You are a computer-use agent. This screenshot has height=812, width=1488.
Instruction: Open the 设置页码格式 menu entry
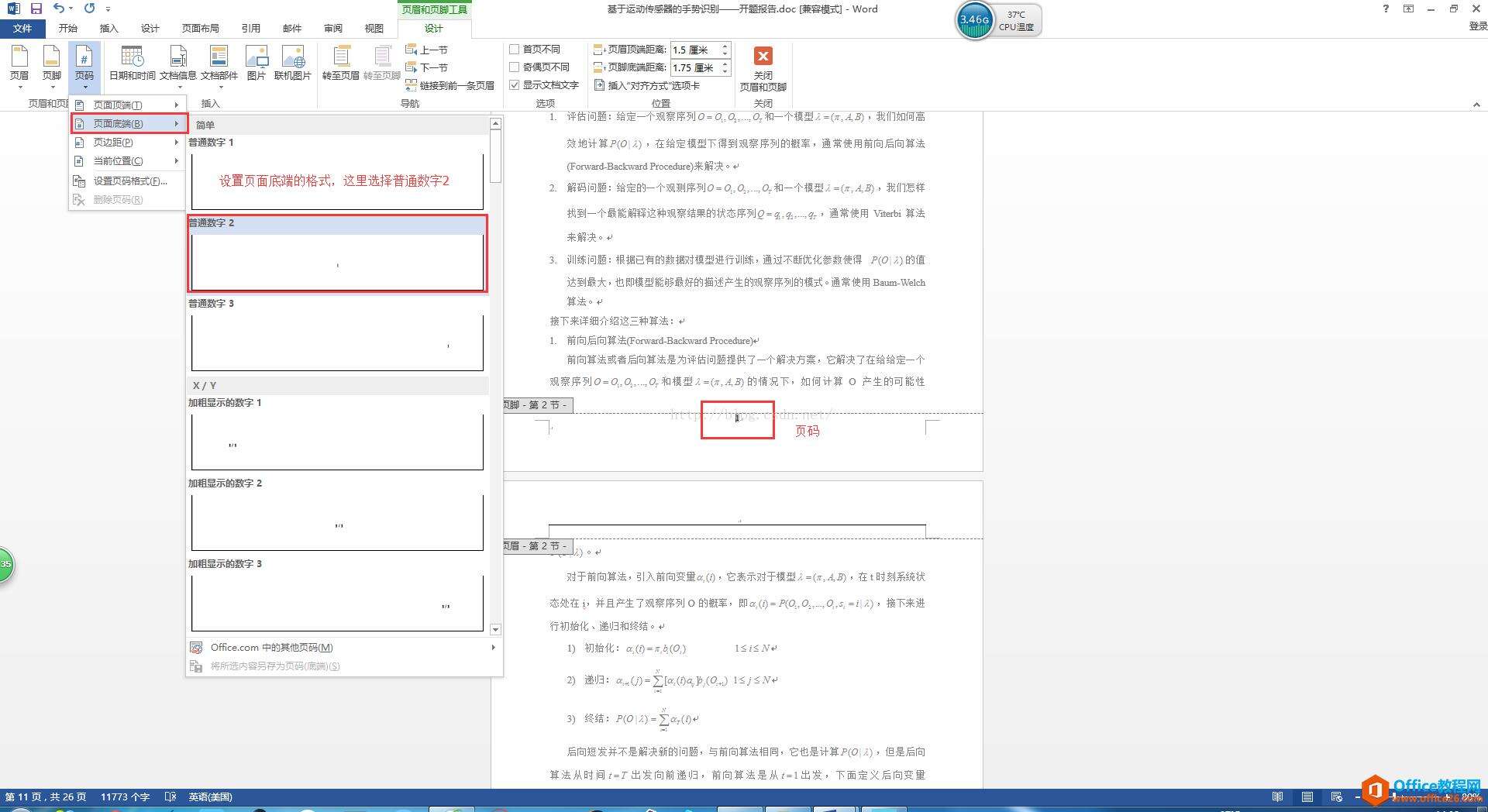128,181
